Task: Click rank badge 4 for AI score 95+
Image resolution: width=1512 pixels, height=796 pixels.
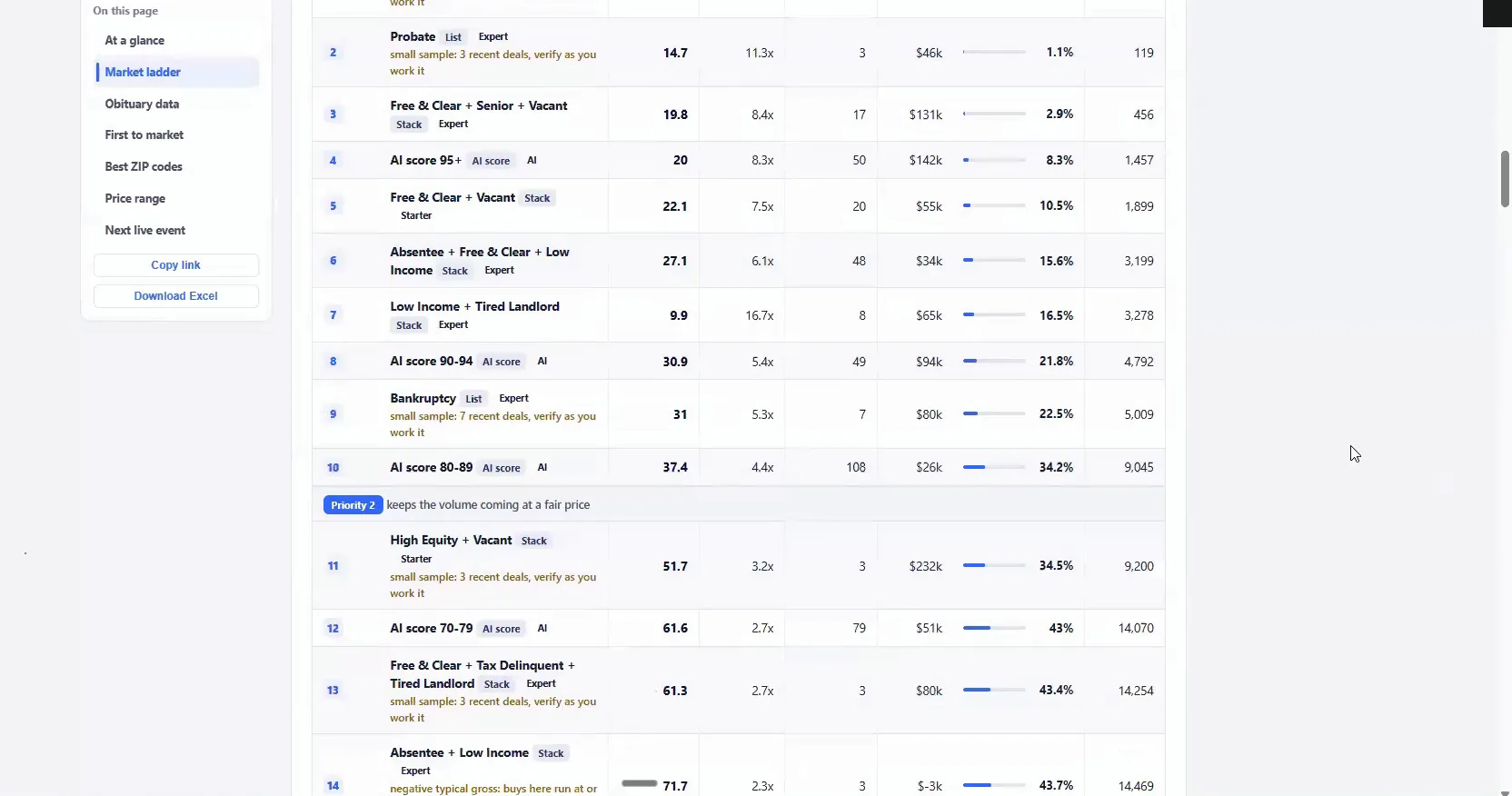Action: (x=333, y=161)
